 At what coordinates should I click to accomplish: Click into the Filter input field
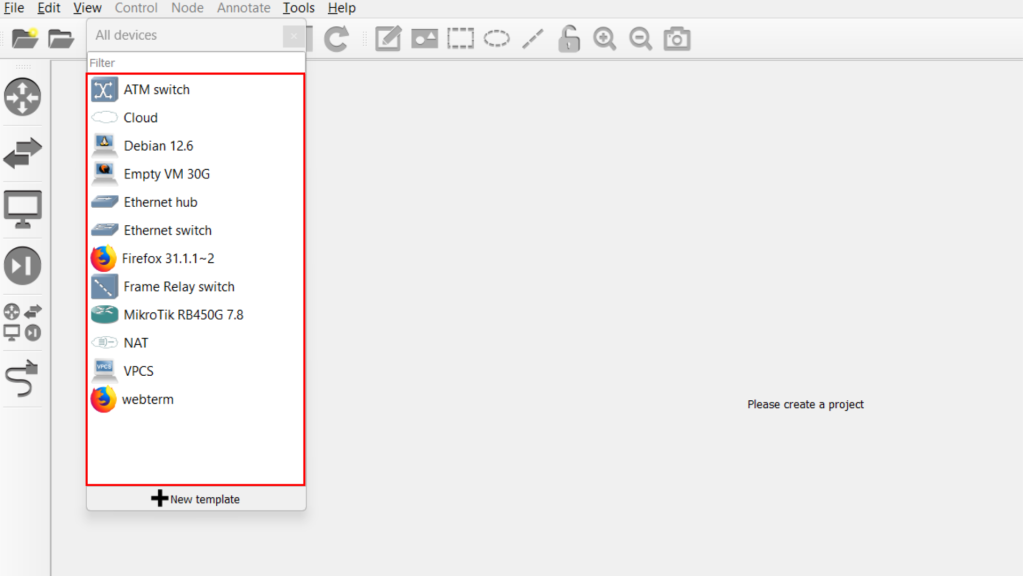coord(195,63)
